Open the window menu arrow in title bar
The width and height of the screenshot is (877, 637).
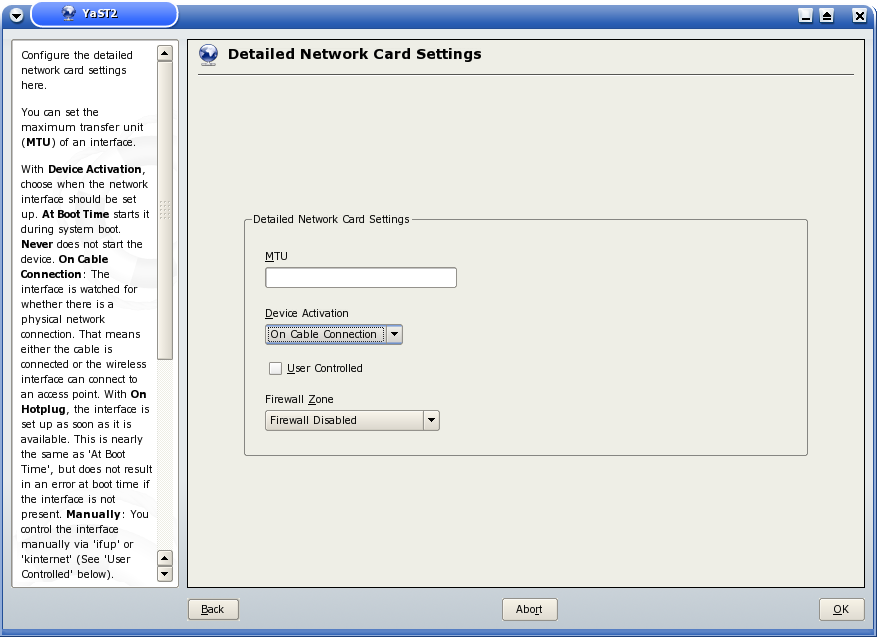click(x=16, y=15)
